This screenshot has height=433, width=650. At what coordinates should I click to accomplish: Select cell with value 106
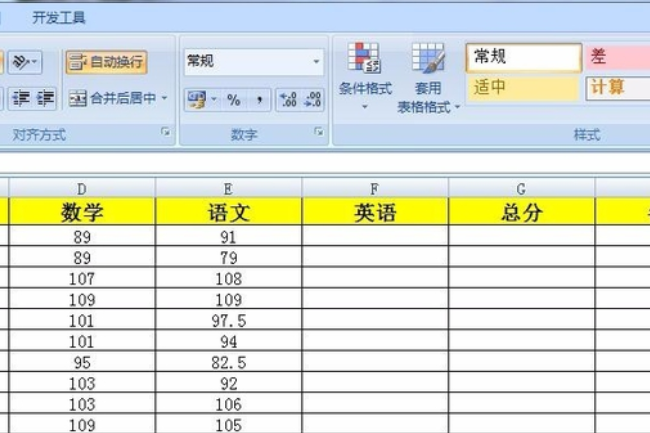point(228,404)
